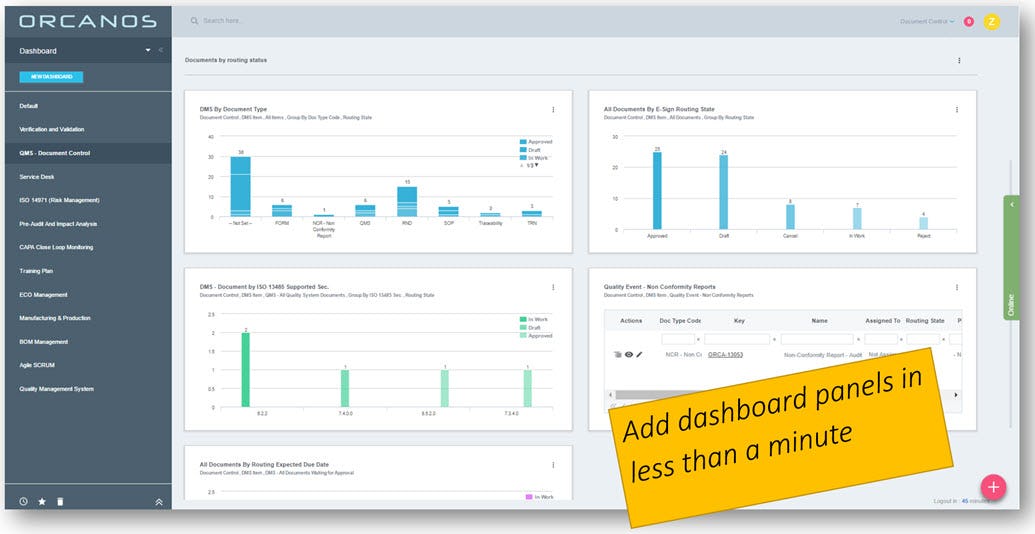
Task: Open the ECO Management dashboard
Action: (44, 294)
